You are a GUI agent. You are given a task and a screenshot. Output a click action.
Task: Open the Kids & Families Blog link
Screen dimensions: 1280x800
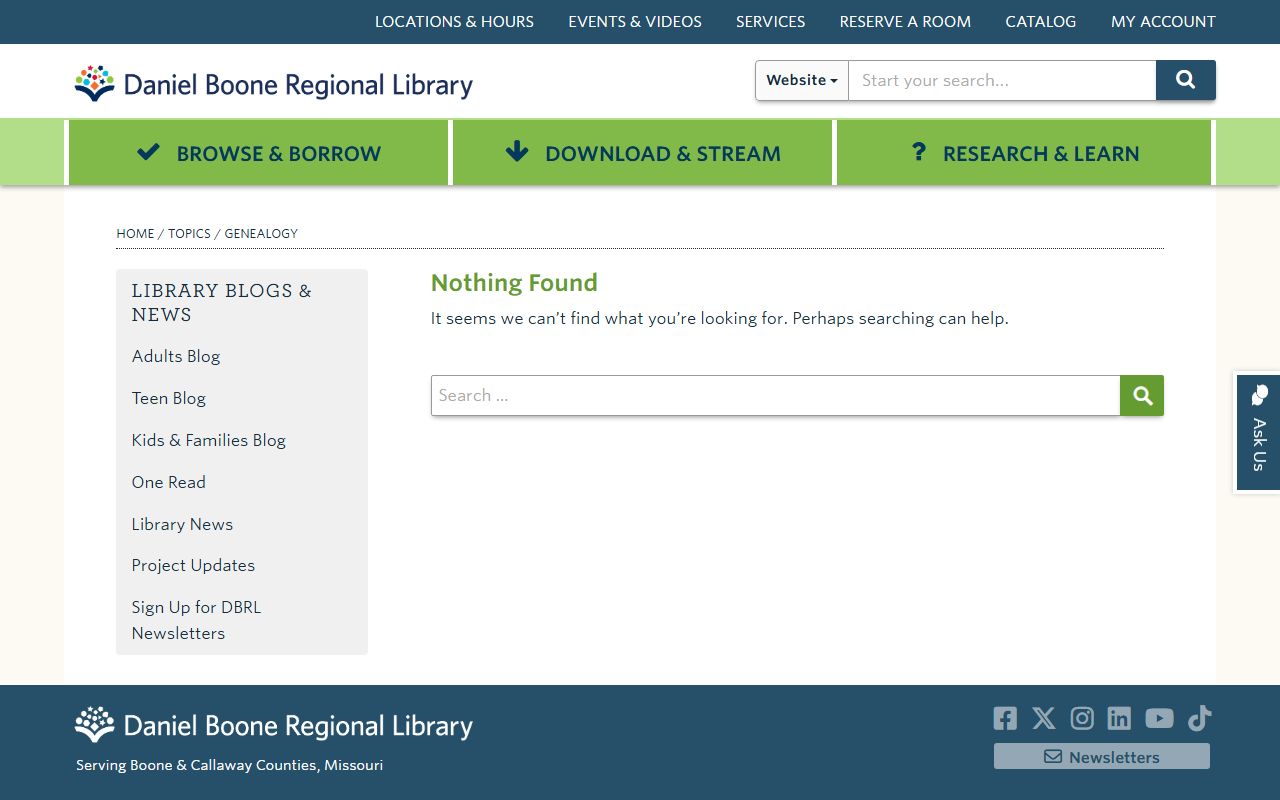coord(209,440)
